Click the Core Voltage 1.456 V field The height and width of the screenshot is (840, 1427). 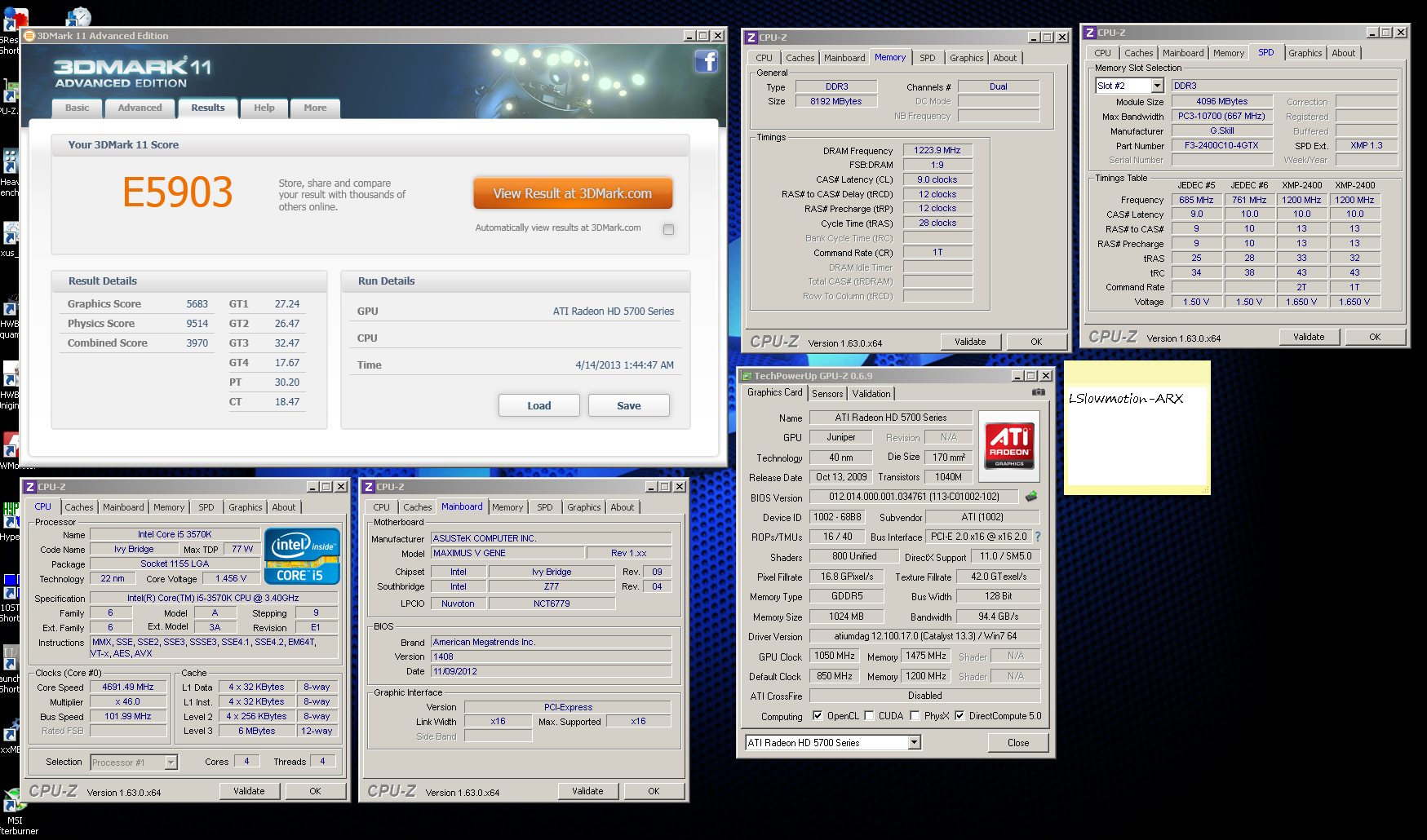click(x=232, y=578)
